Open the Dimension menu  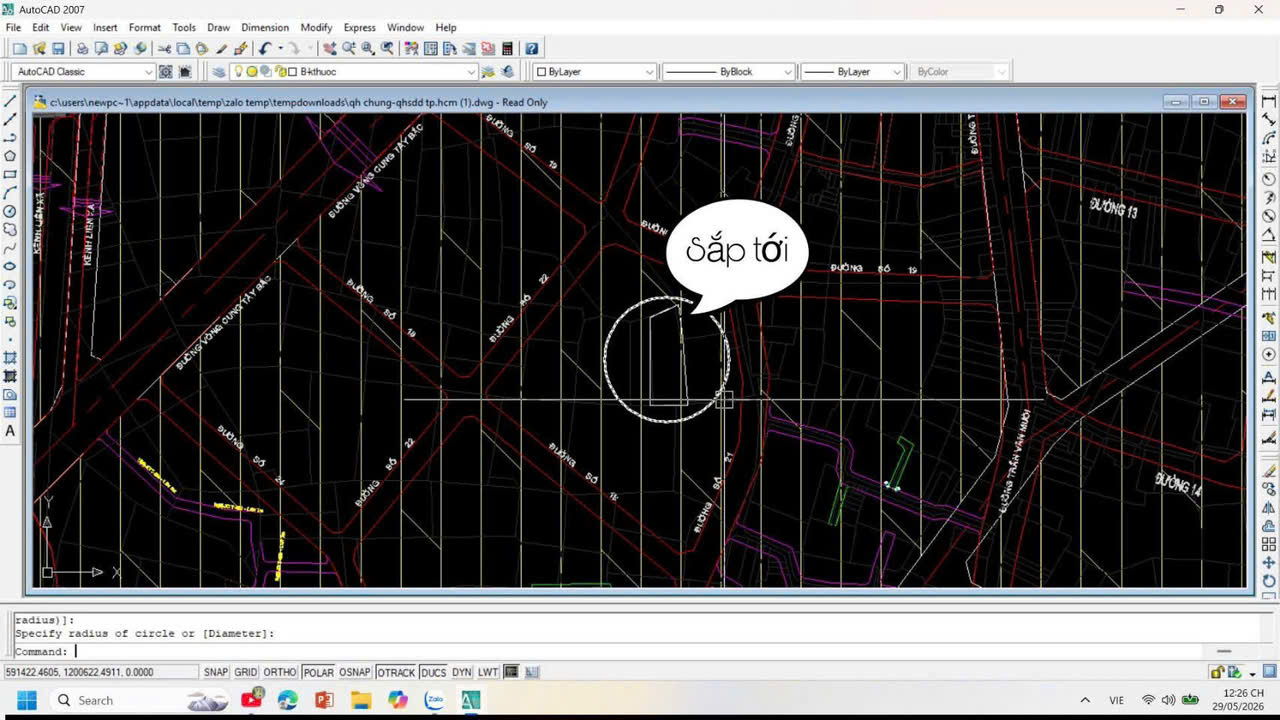click(x=265, y=27)
